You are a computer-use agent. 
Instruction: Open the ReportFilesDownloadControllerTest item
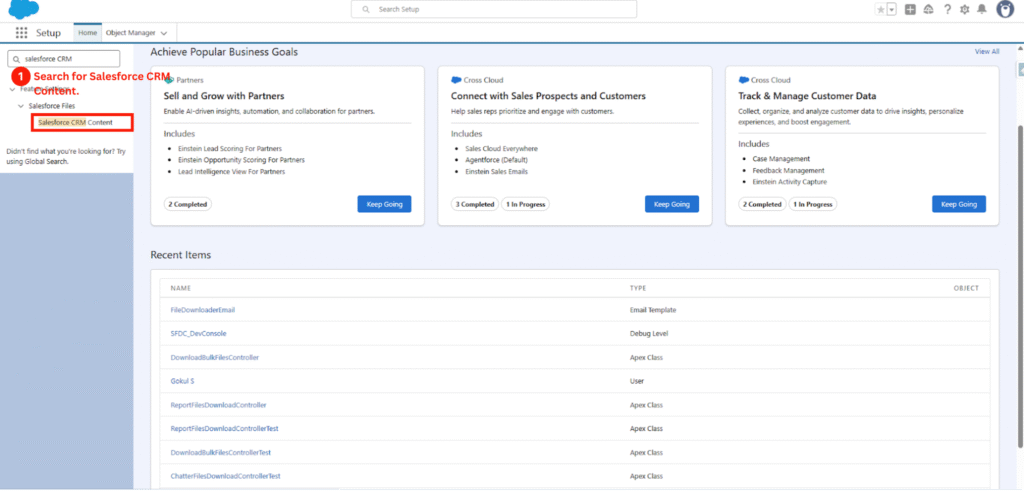pyautogui.click(x=225, y=429)
